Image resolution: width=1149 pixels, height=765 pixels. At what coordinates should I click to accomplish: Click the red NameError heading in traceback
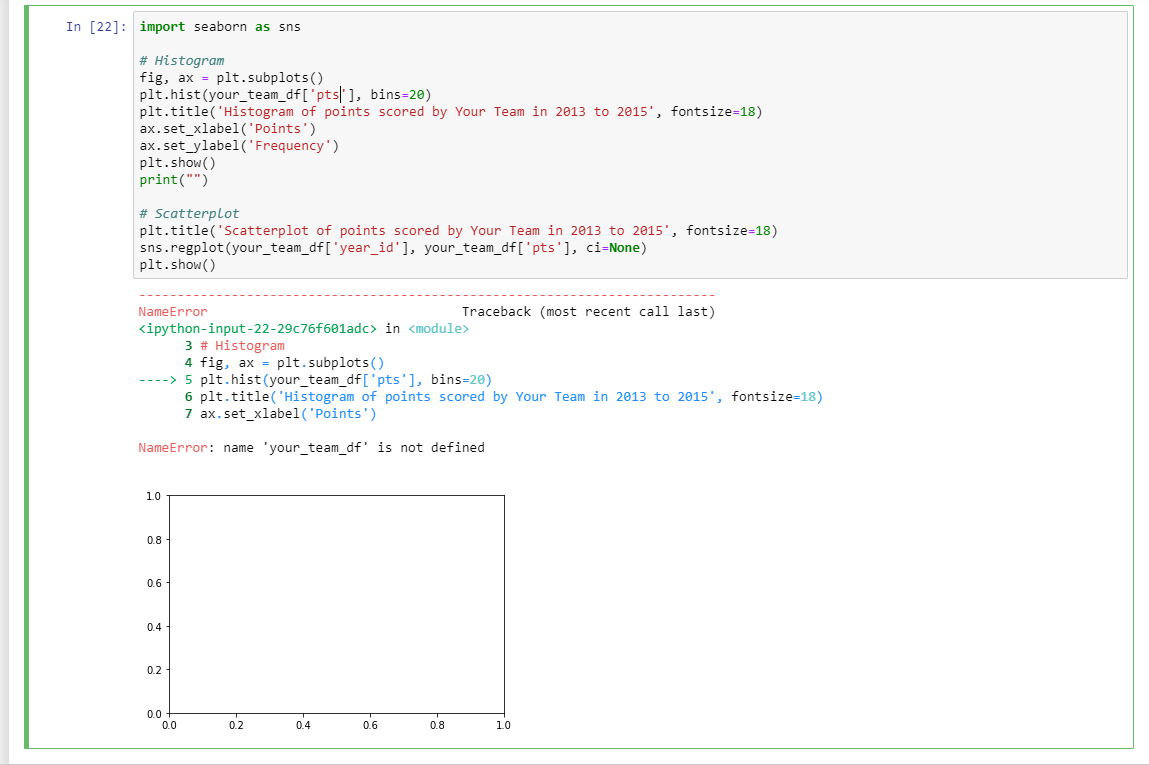[173, 312]
